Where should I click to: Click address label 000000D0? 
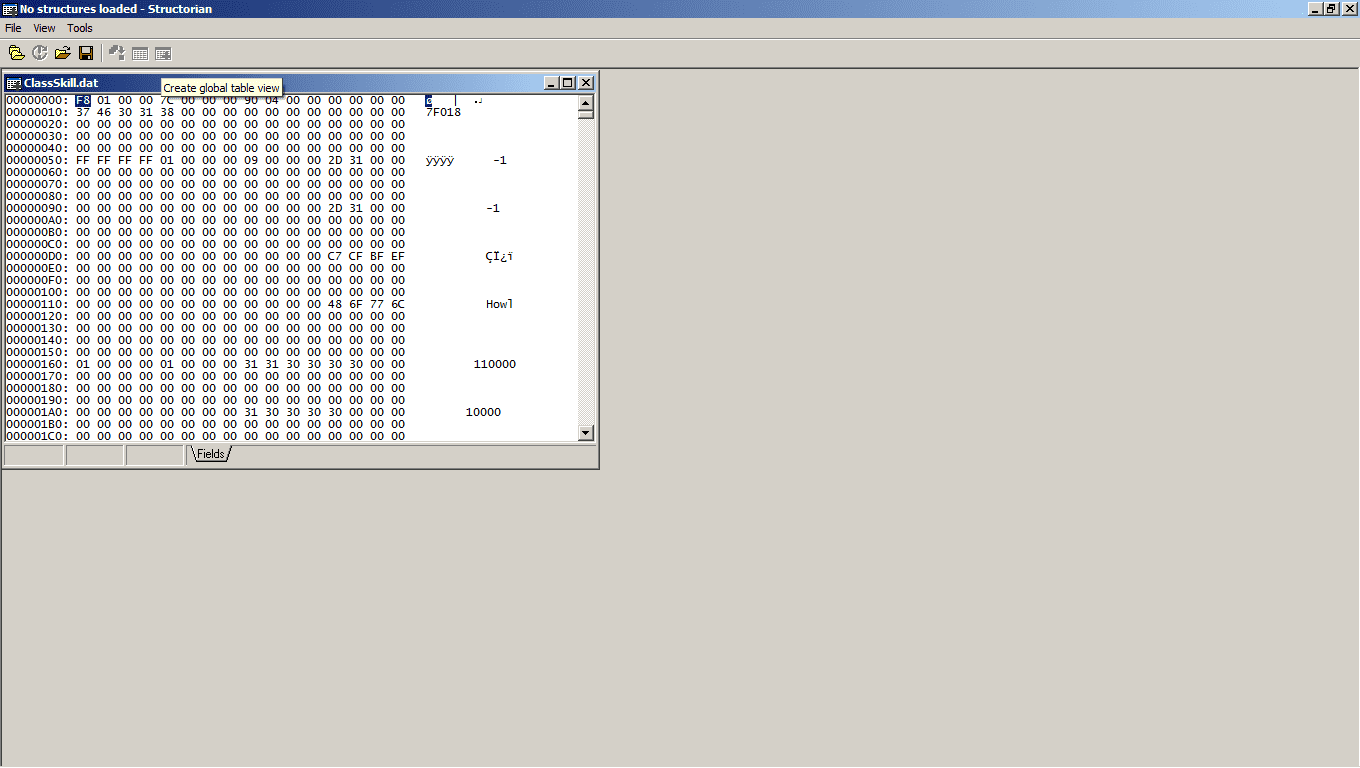(x=37, y=256)
